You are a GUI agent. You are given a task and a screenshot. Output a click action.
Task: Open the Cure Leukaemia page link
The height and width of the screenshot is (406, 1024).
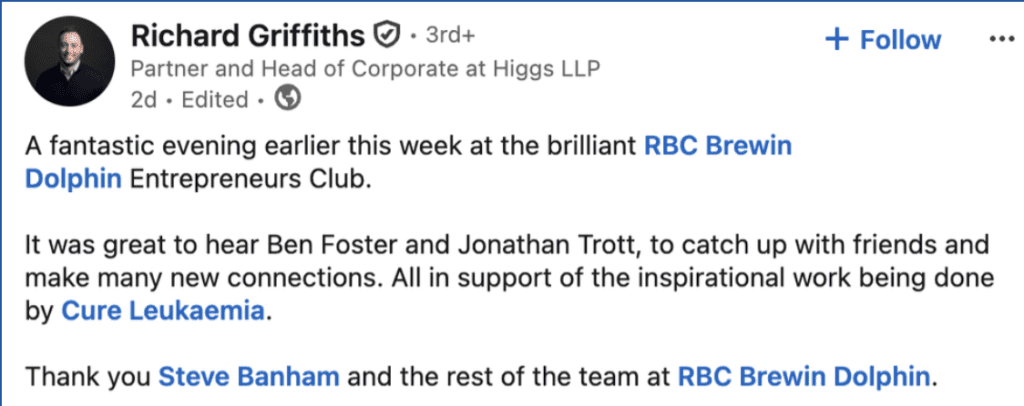coord(165,311)
